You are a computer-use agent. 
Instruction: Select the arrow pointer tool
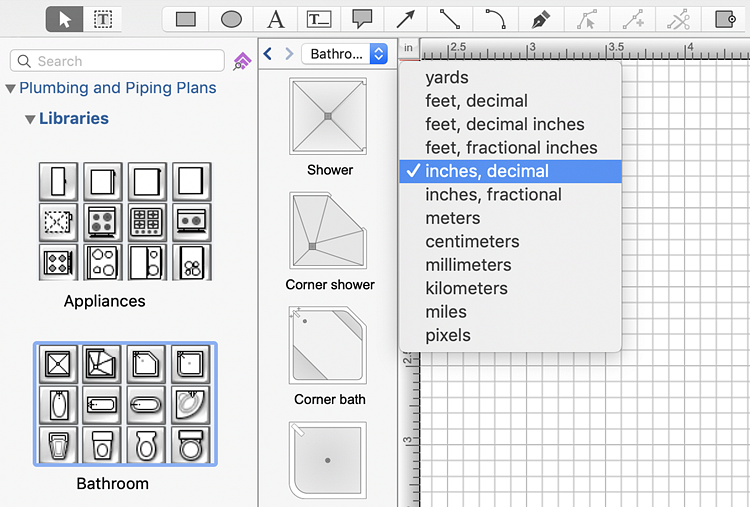(x=65, y=18)
